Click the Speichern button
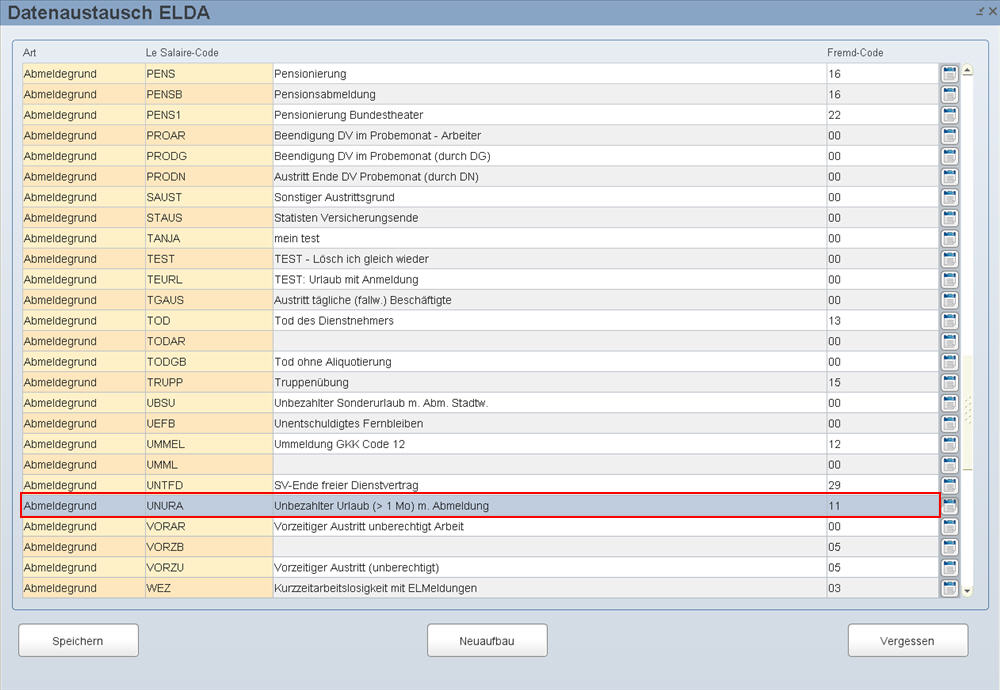1000x690 pixels. pos(78,640)
